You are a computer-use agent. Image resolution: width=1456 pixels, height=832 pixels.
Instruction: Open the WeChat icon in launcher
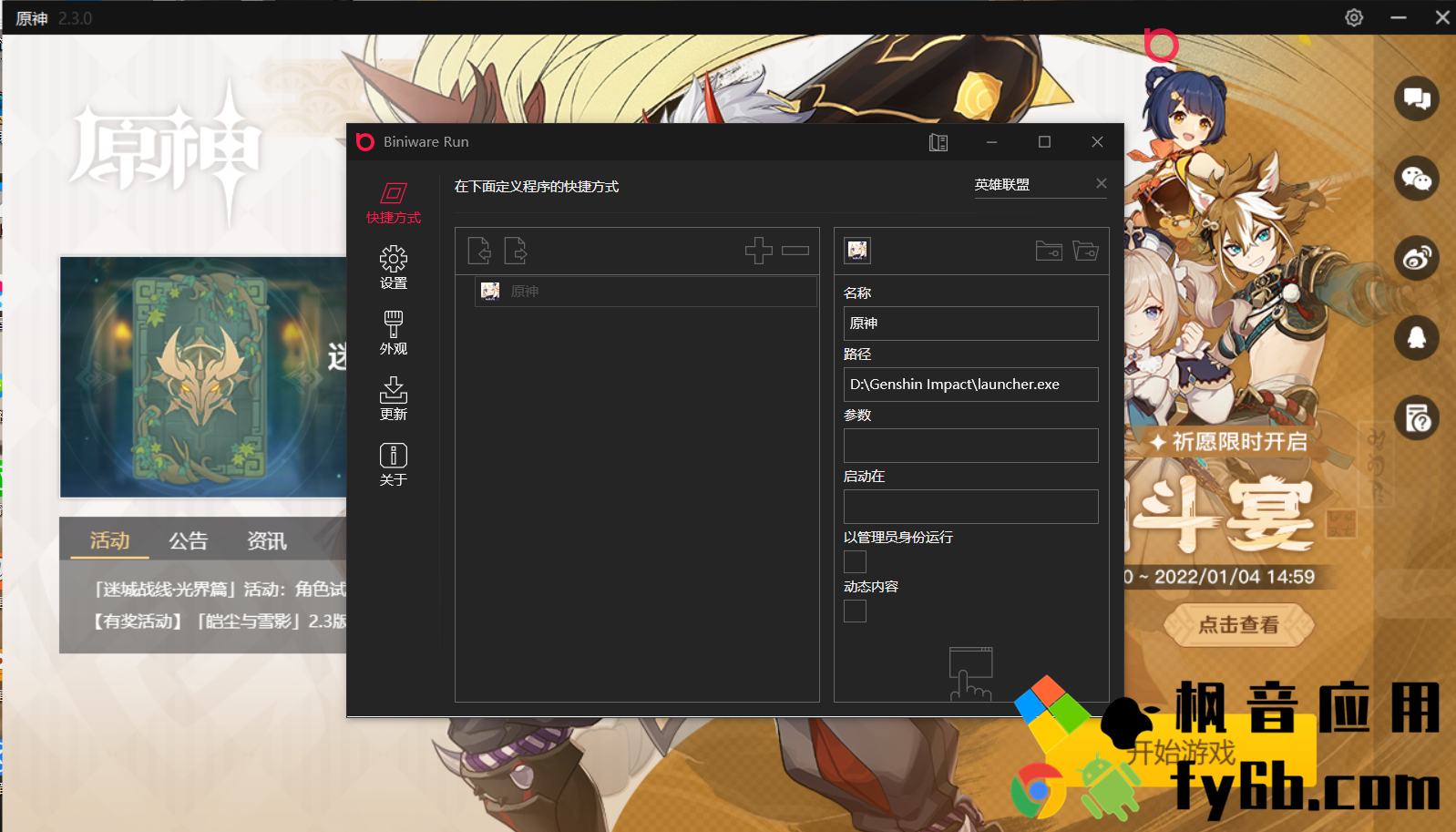click(1417, 178)
